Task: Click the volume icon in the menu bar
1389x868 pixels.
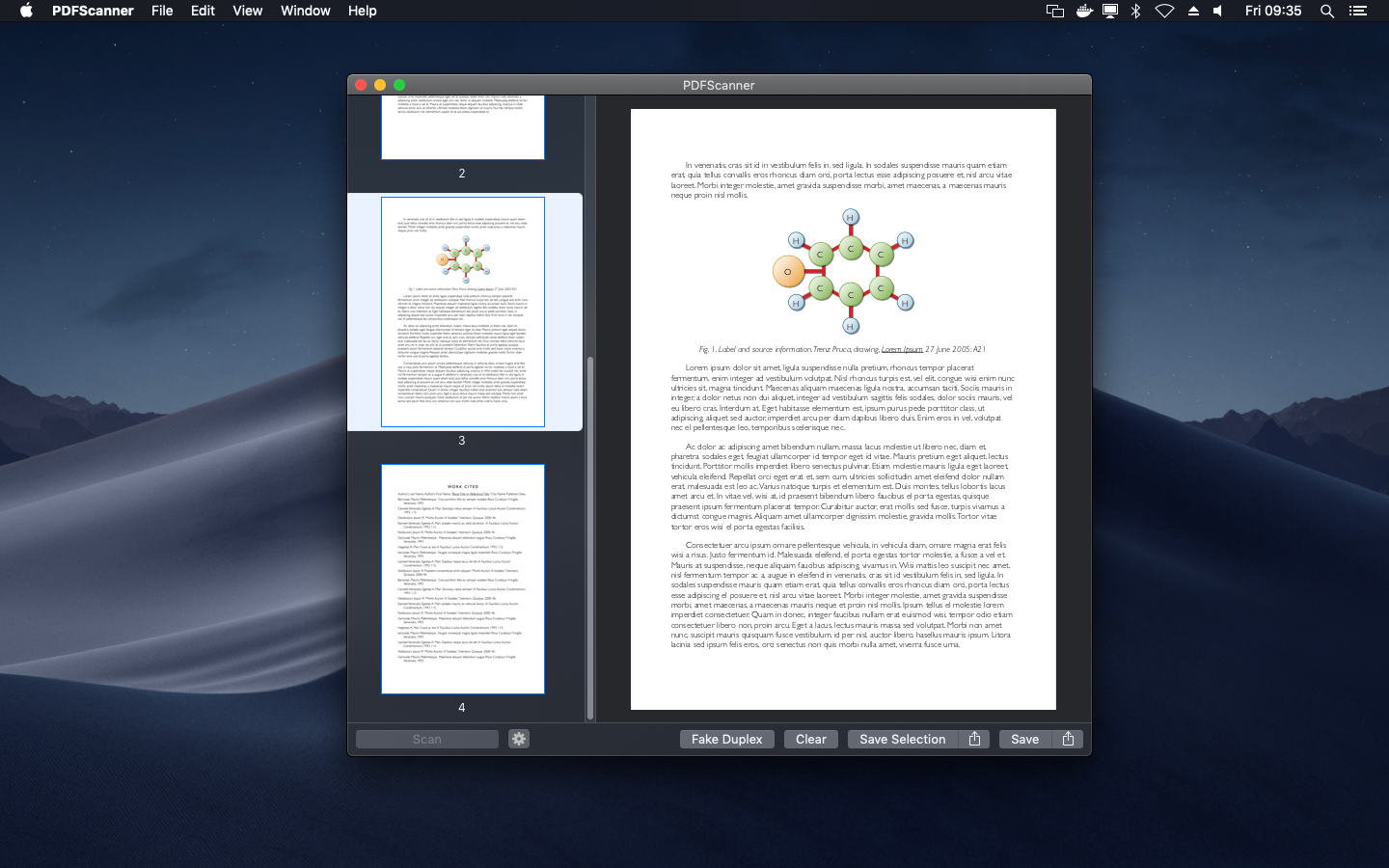Action: [x=1218, y=11]
